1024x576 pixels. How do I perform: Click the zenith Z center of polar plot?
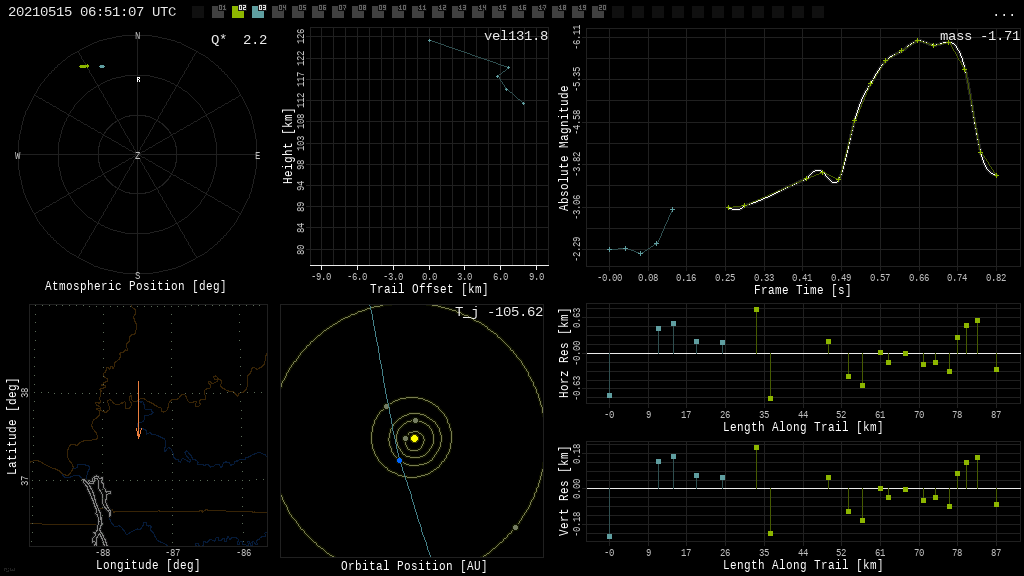coord(138,156)
